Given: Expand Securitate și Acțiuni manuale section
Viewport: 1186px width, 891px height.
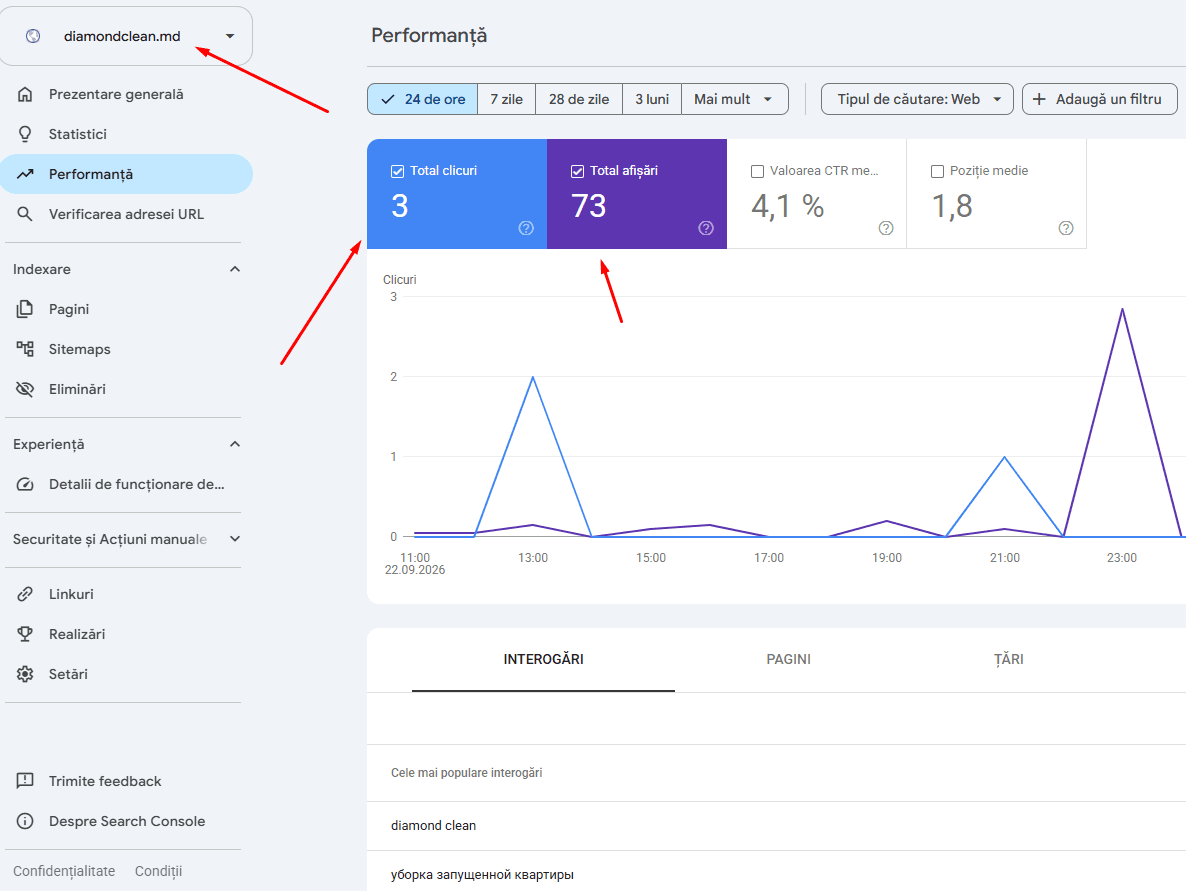Looking at the screenshot, I should [x=234, y=539].
